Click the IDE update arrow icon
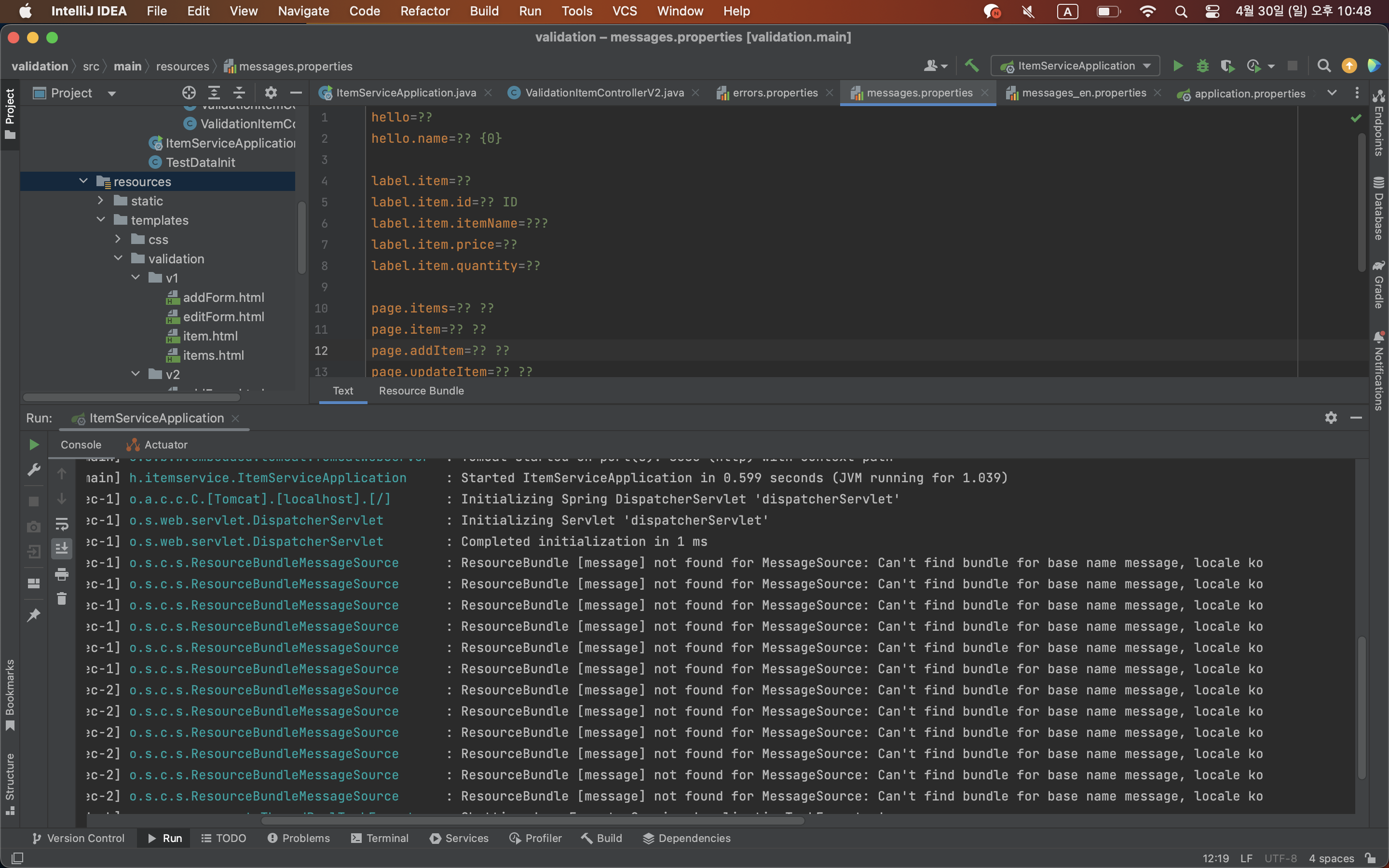Viewport: 1389px width, 868px height. (1349, 66)
